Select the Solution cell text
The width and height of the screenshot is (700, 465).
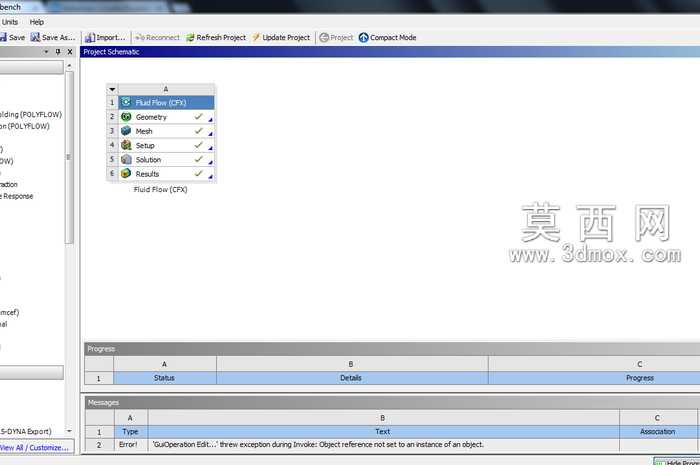[x=148, y=160]
